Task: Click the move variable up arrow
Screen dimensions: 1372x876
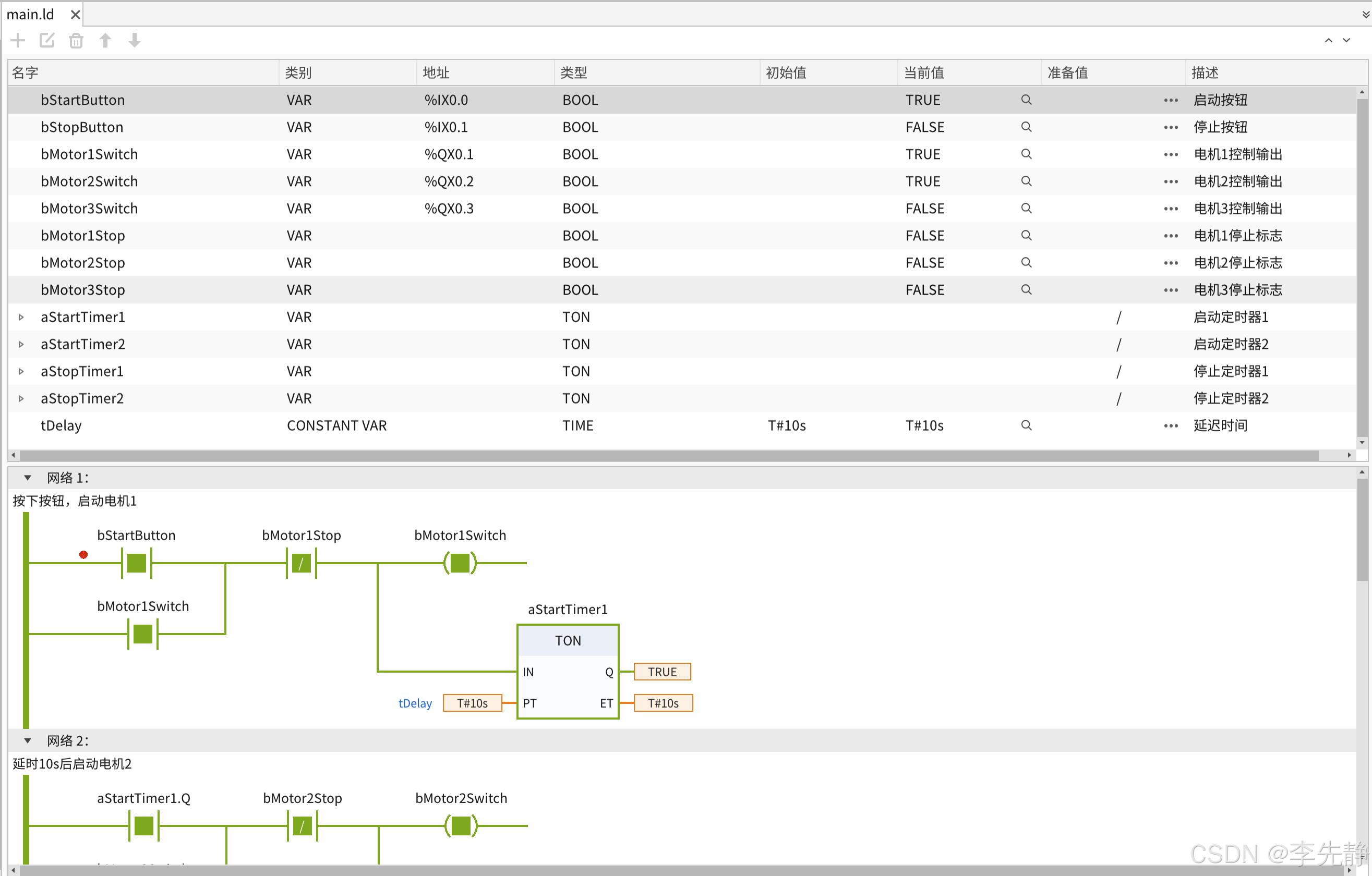Action: (x=105, y=41)
